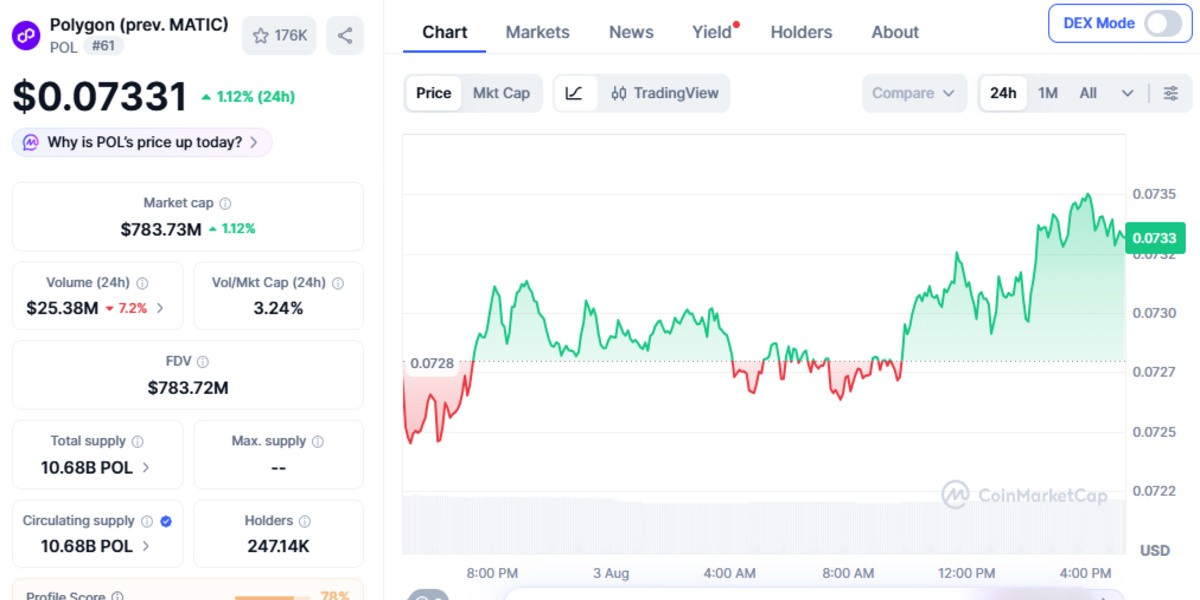Click the 3.24% Vol/Mkt Cap value
The height and width of the screenshot is (600, 1200).
point(278,308)
